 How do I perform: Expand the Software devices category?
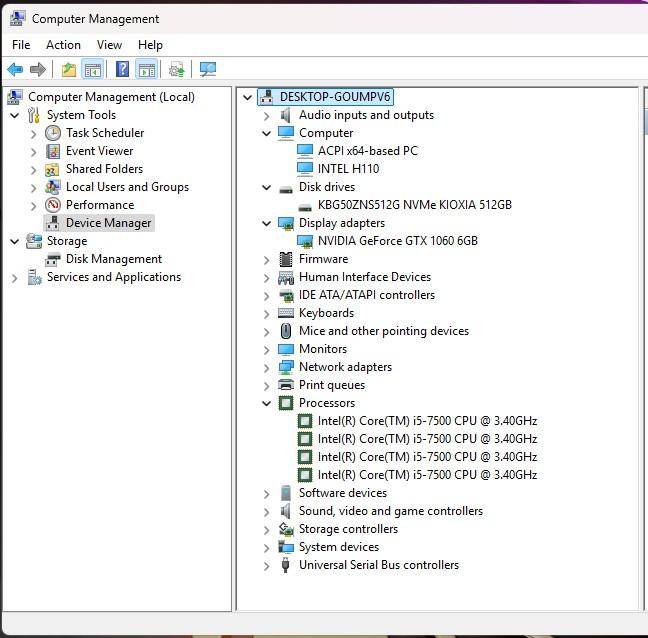(x=267, y=494)
